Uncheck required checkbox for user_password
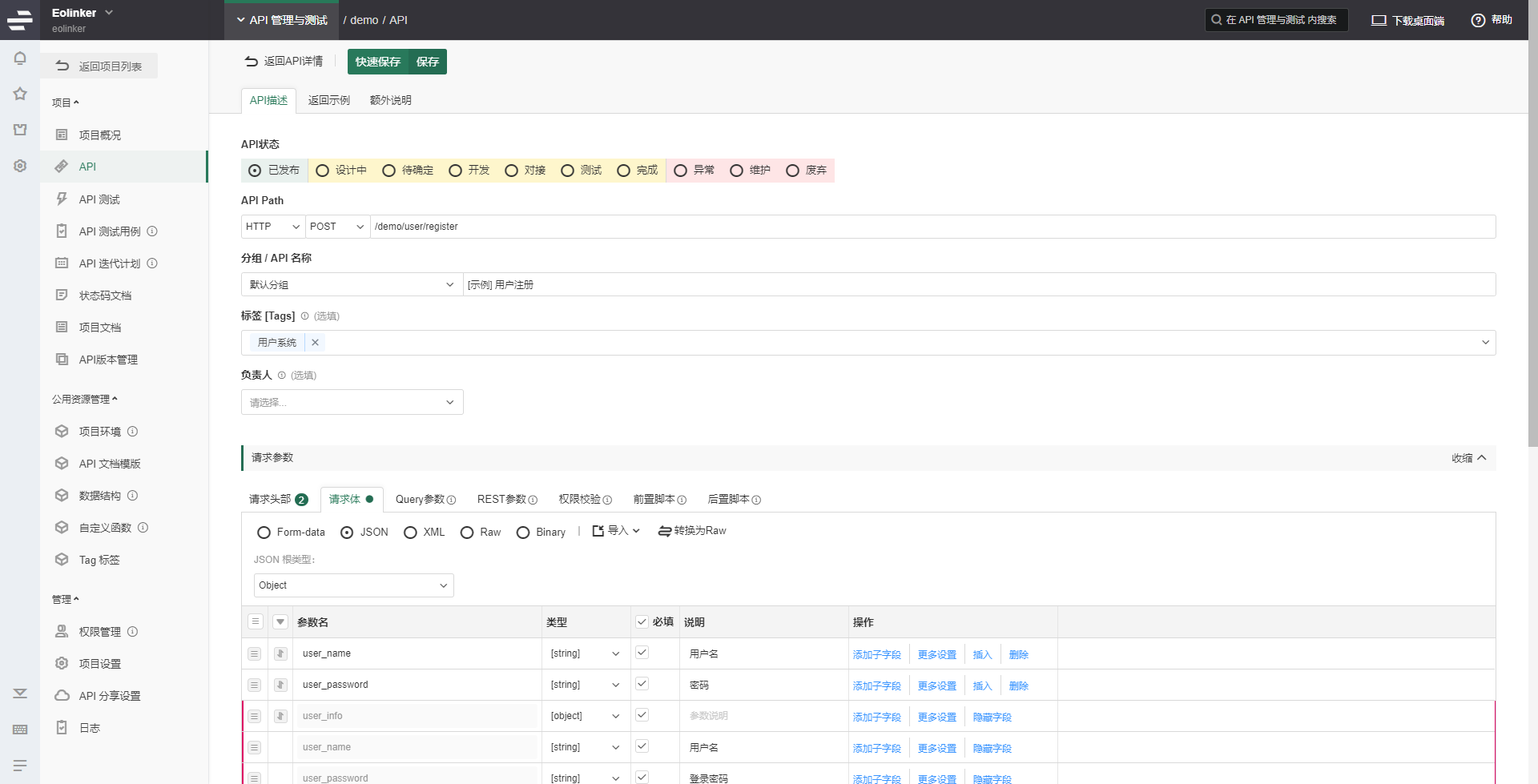The width and height of the screenshot is (1538, 784). pos(642,684)
